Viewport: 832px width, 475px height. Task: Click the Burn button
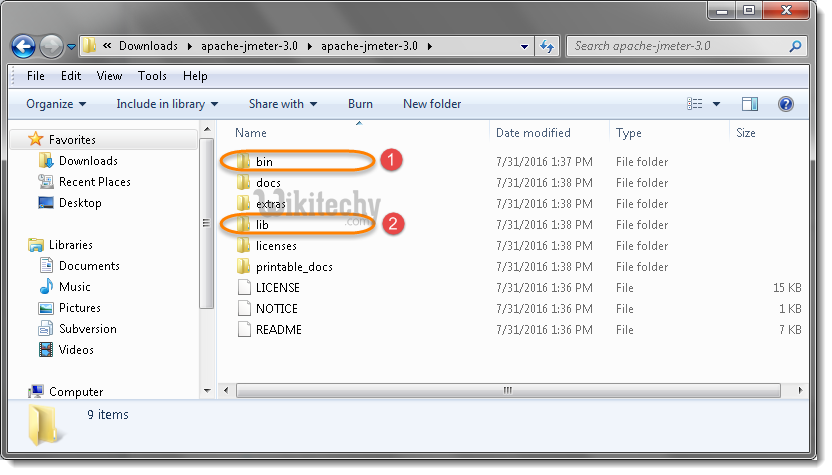(x=360, y=104)
